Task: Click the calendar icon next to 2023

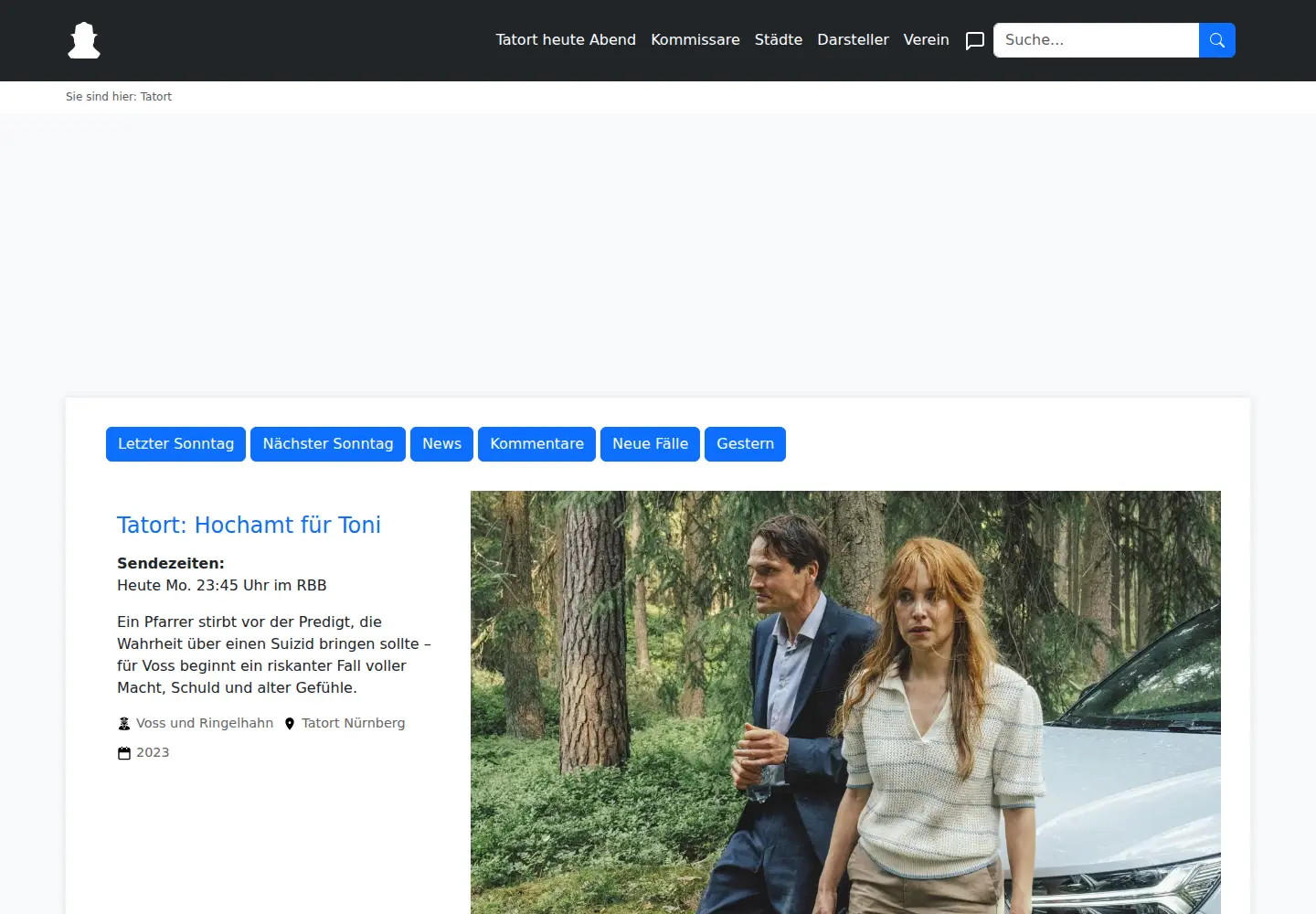Action: click(x=124, y=752)
